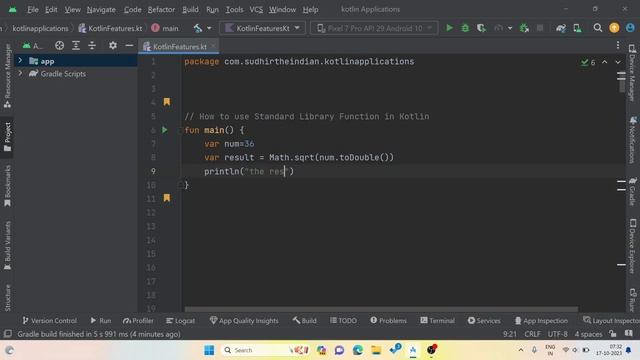
Task: Toggle the Project tool window
Action: click(7, 137)
